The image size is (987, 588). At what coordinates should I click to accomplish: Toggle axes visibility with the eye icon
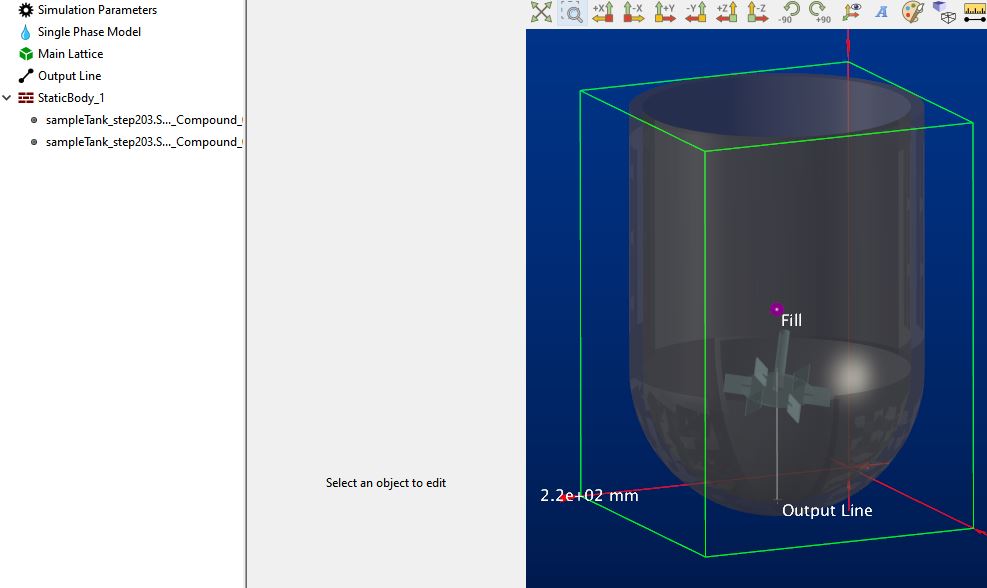[x=851, y=11]
